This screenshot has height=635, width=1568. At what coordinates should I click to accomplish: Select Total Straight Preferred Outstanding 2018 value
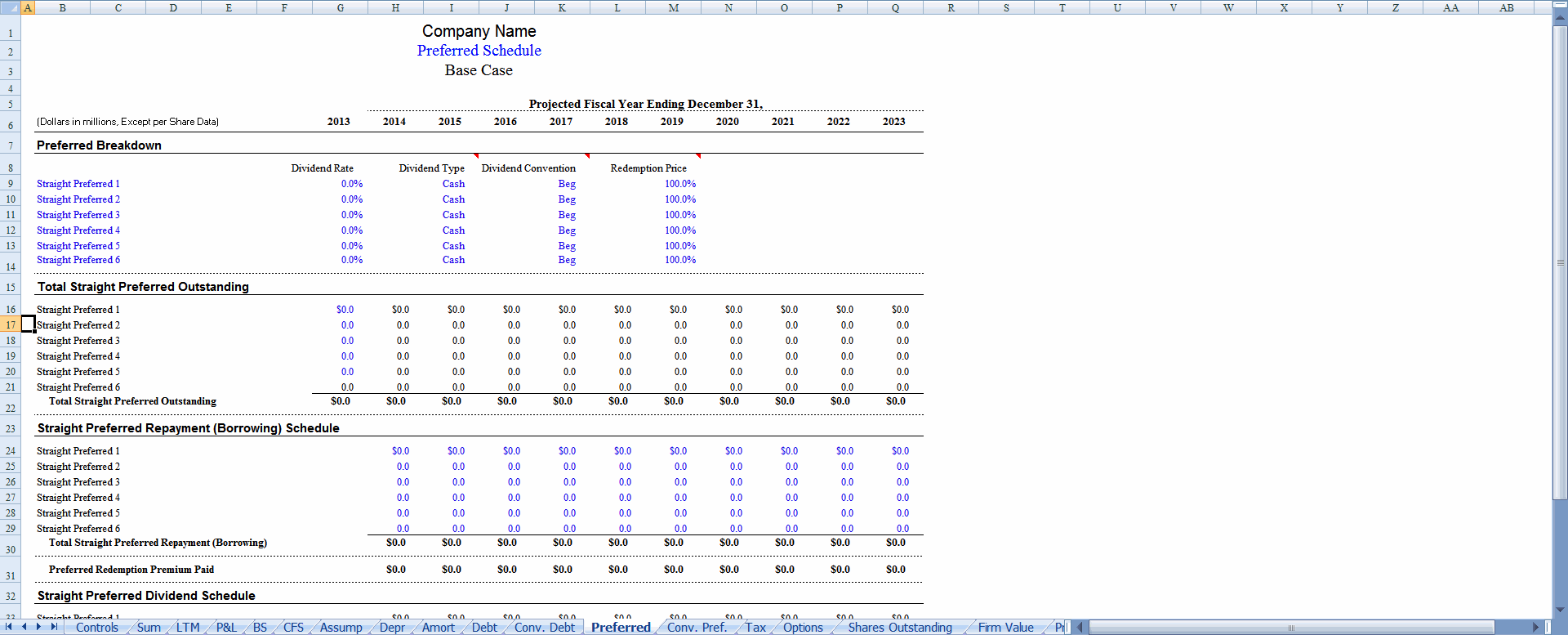pos(618,401)
